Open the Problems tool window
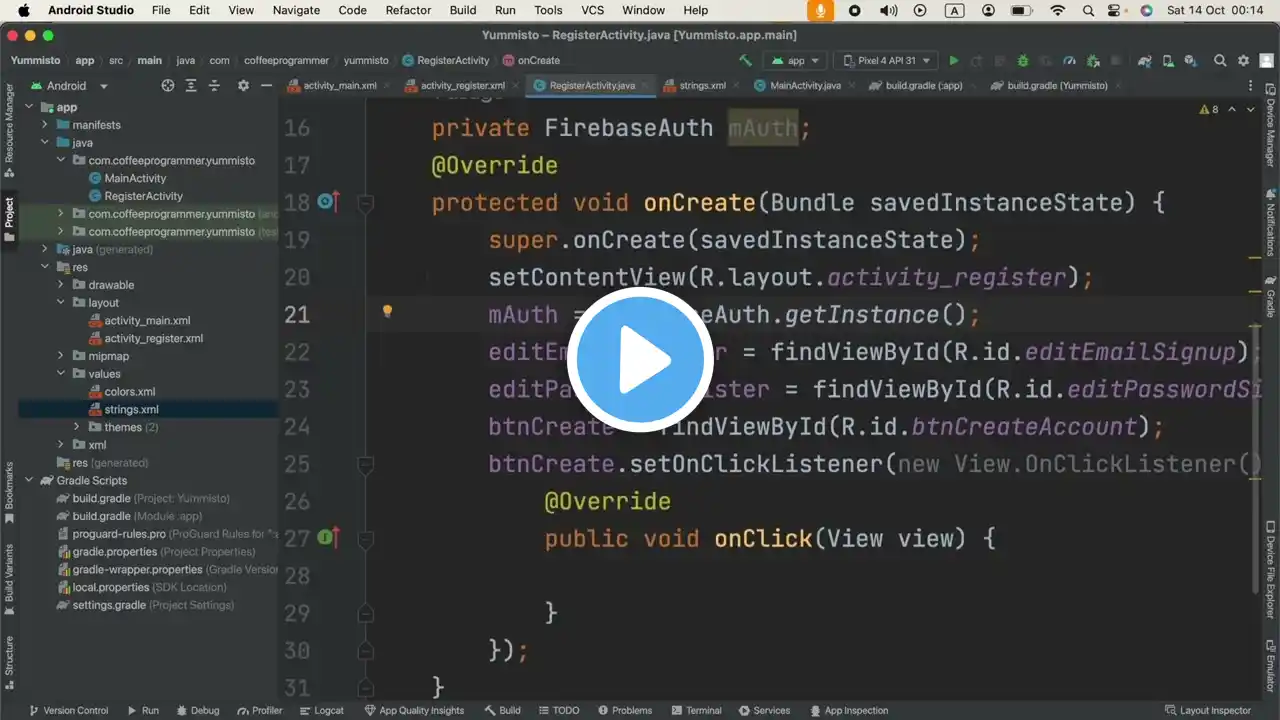 (x=624, y=711)
